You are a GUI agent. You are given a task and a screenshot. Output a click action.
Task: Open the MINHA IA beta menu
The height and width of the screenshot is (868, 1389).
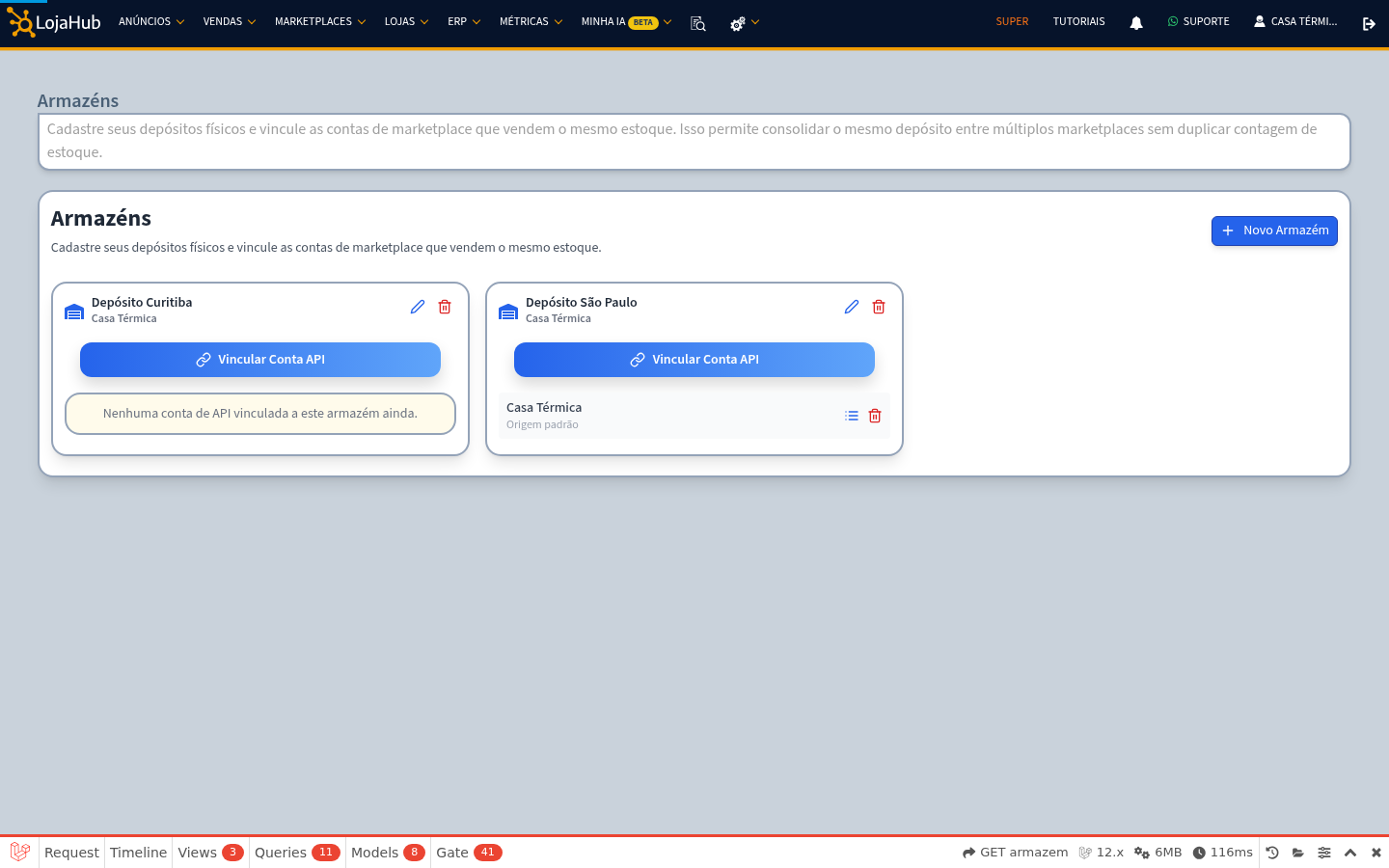[x=626, y=21]
